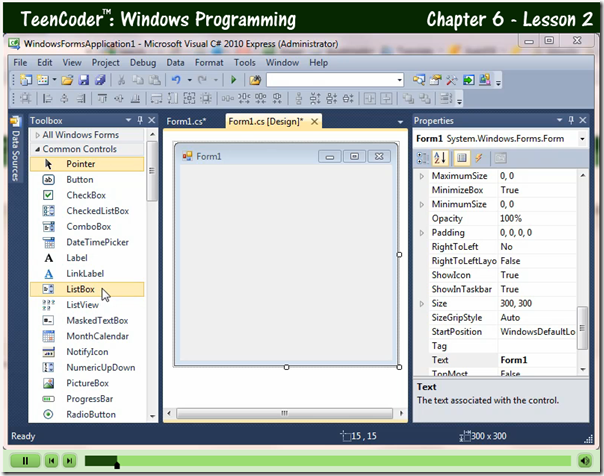Image resolution: width=604 pixels, height=476 pixels.
Task: Click the Text property value Form1
Action: point(537,360)
